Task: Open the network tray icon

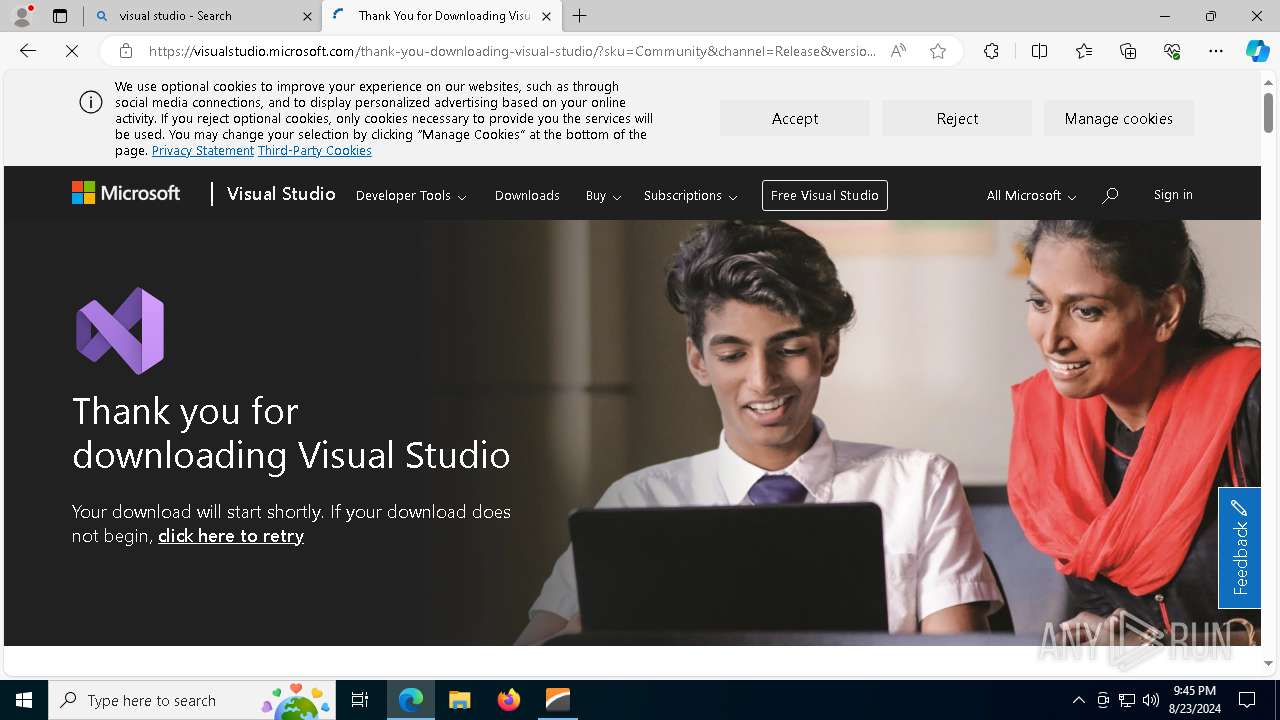Action: [x=1127, y=700]
